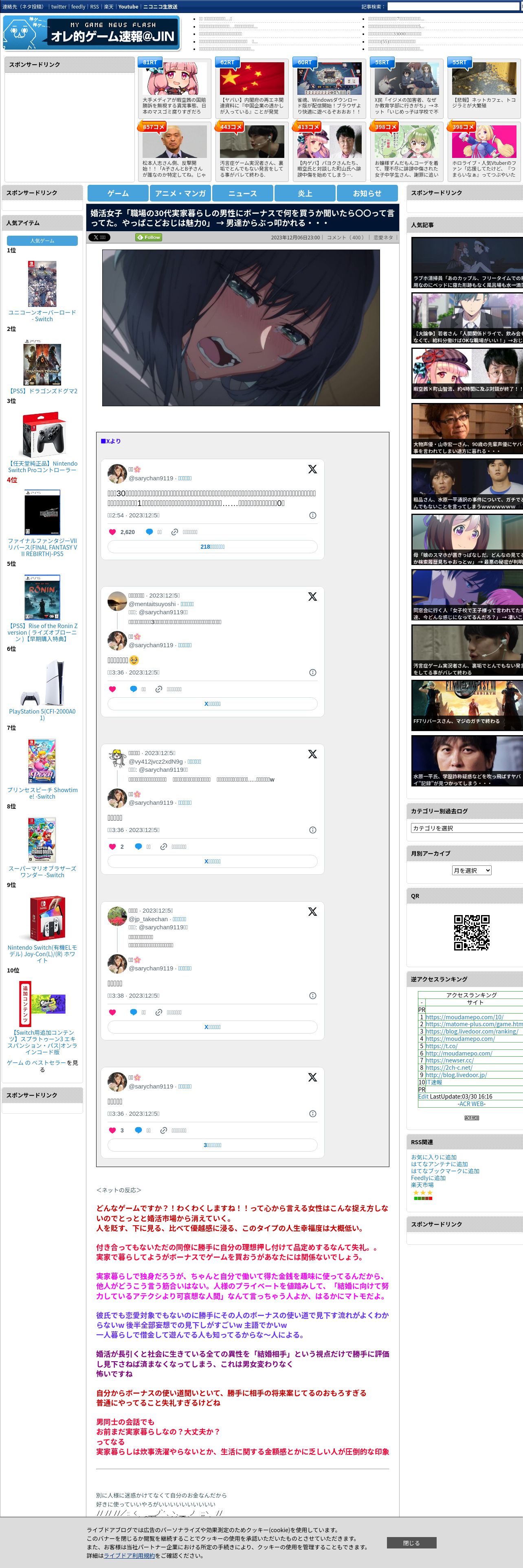
Task: Click X logo on jp_takechan reply tweet
Action: (x=312, y=912)
